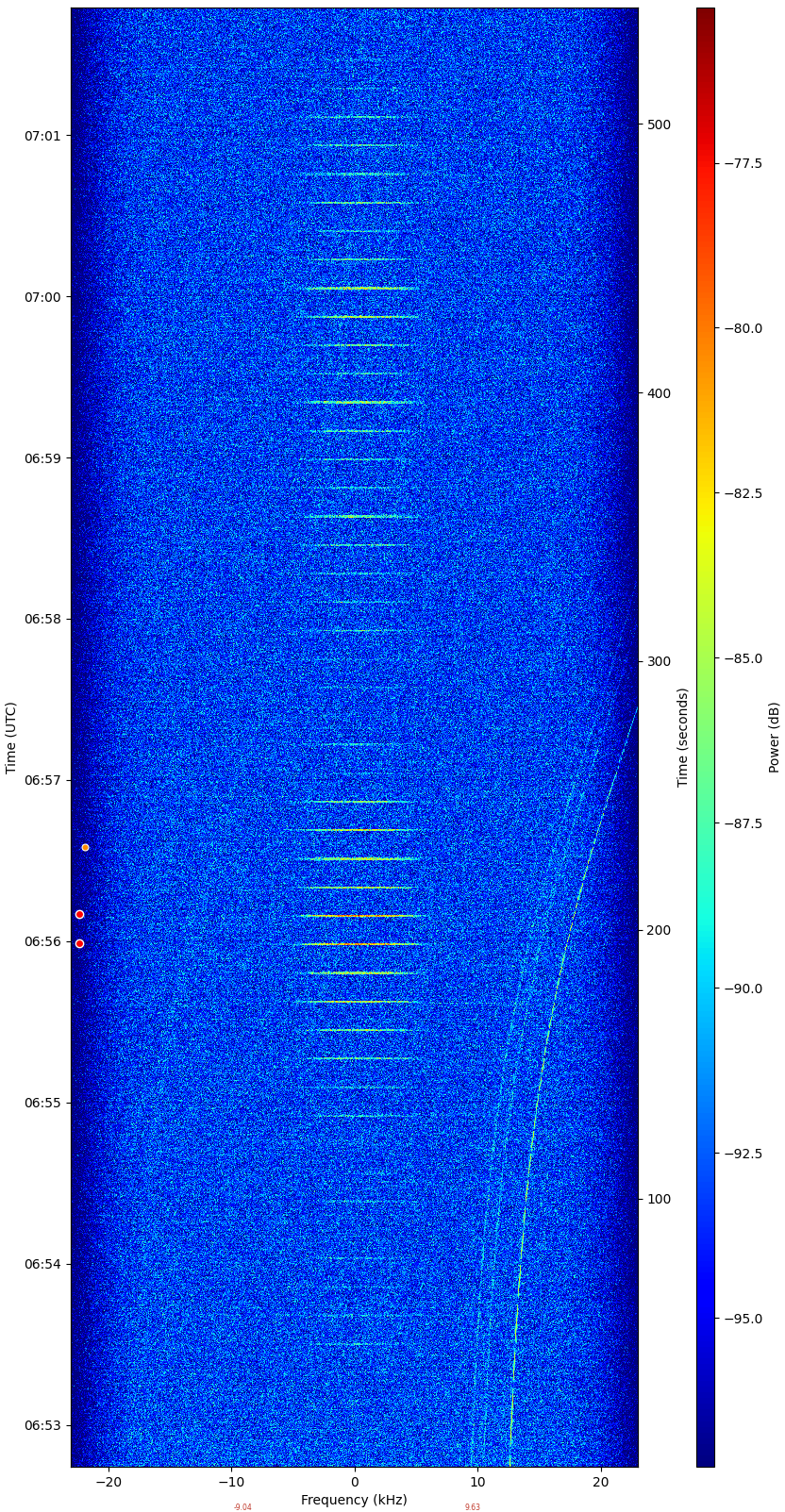Click the "Time (seconds)" right axis title
This screenshot has width=785, height=1512.
[x=683, y=738]
